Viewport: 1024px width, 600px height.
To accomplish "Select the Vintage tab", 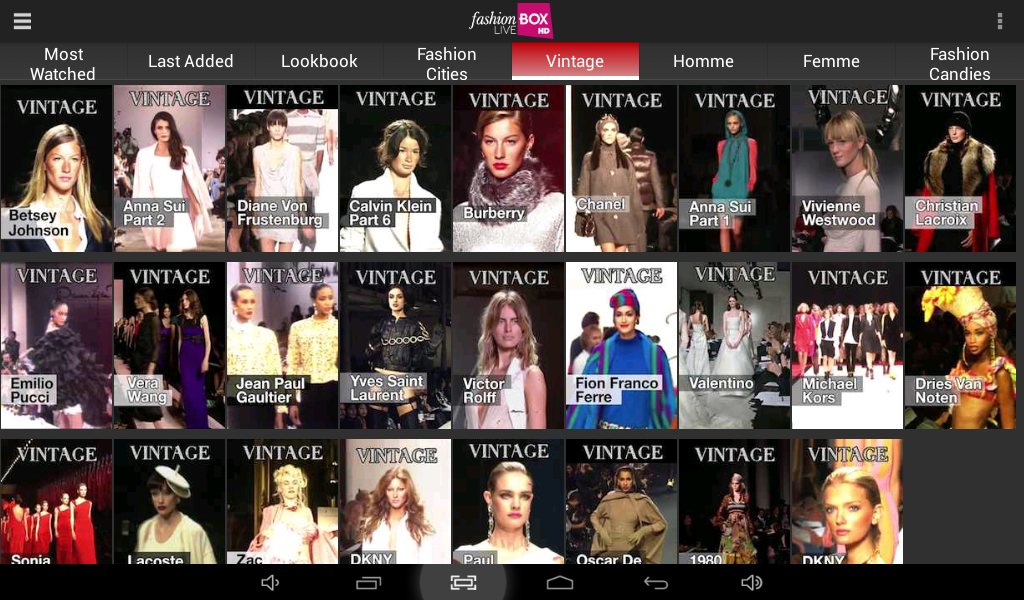I will [575, 61].
